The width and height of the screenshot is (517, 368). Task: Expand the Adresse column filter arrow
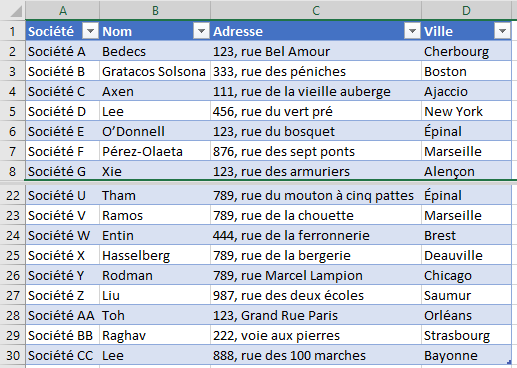[x=412, y=31]
